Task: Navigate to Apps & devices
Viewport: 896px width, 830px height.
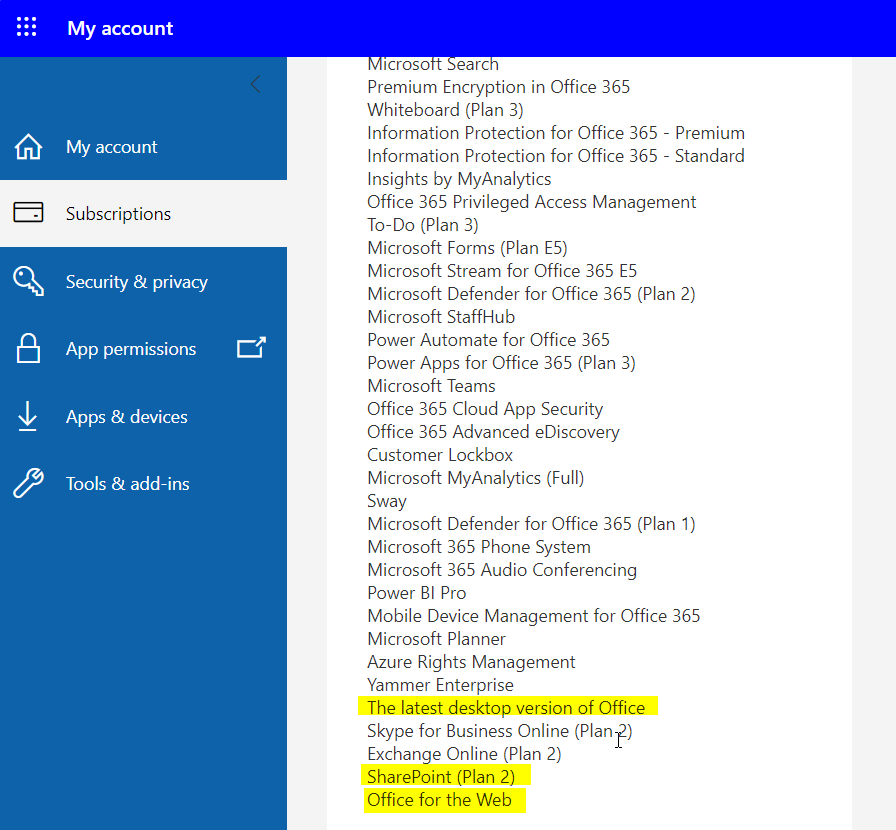Action: tap(143, 417)
